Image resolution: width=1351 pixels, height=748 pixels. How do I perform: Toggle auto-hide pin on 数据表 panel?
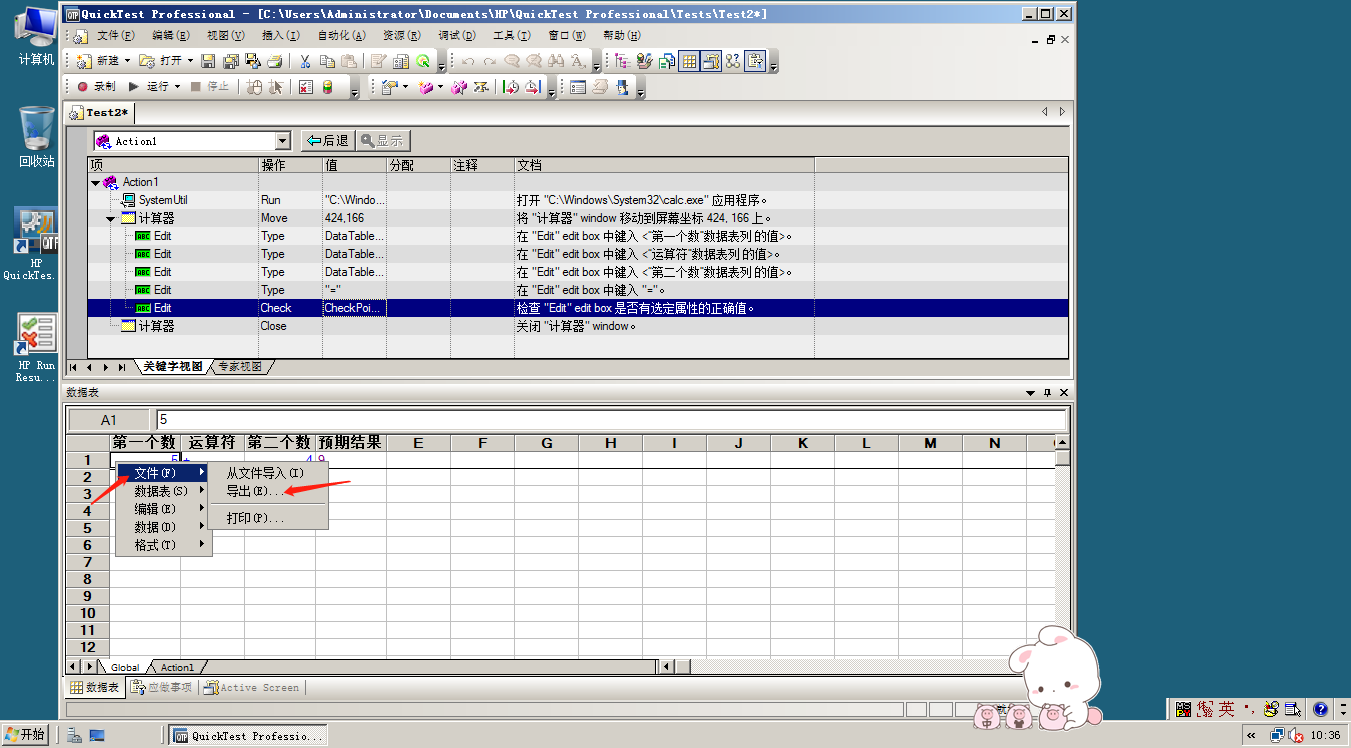pos(1047,393)
